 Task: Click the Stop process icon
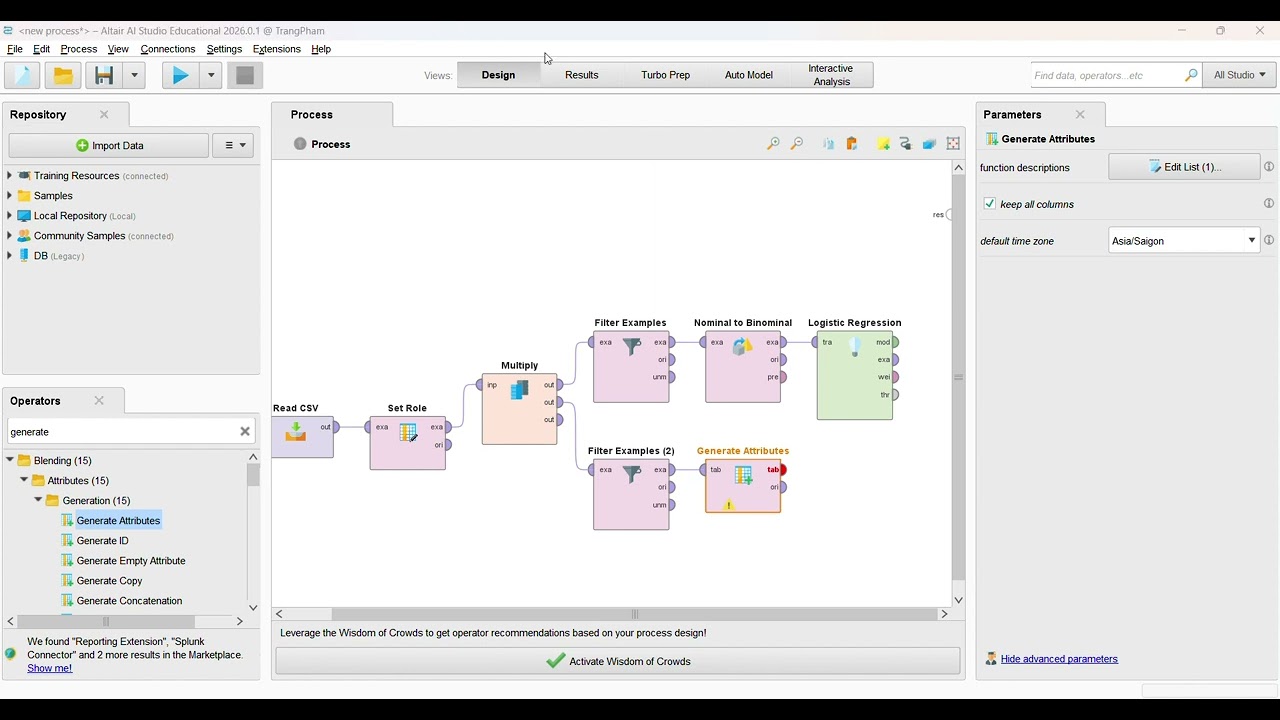pyautogui.click(x=245, y=76)
